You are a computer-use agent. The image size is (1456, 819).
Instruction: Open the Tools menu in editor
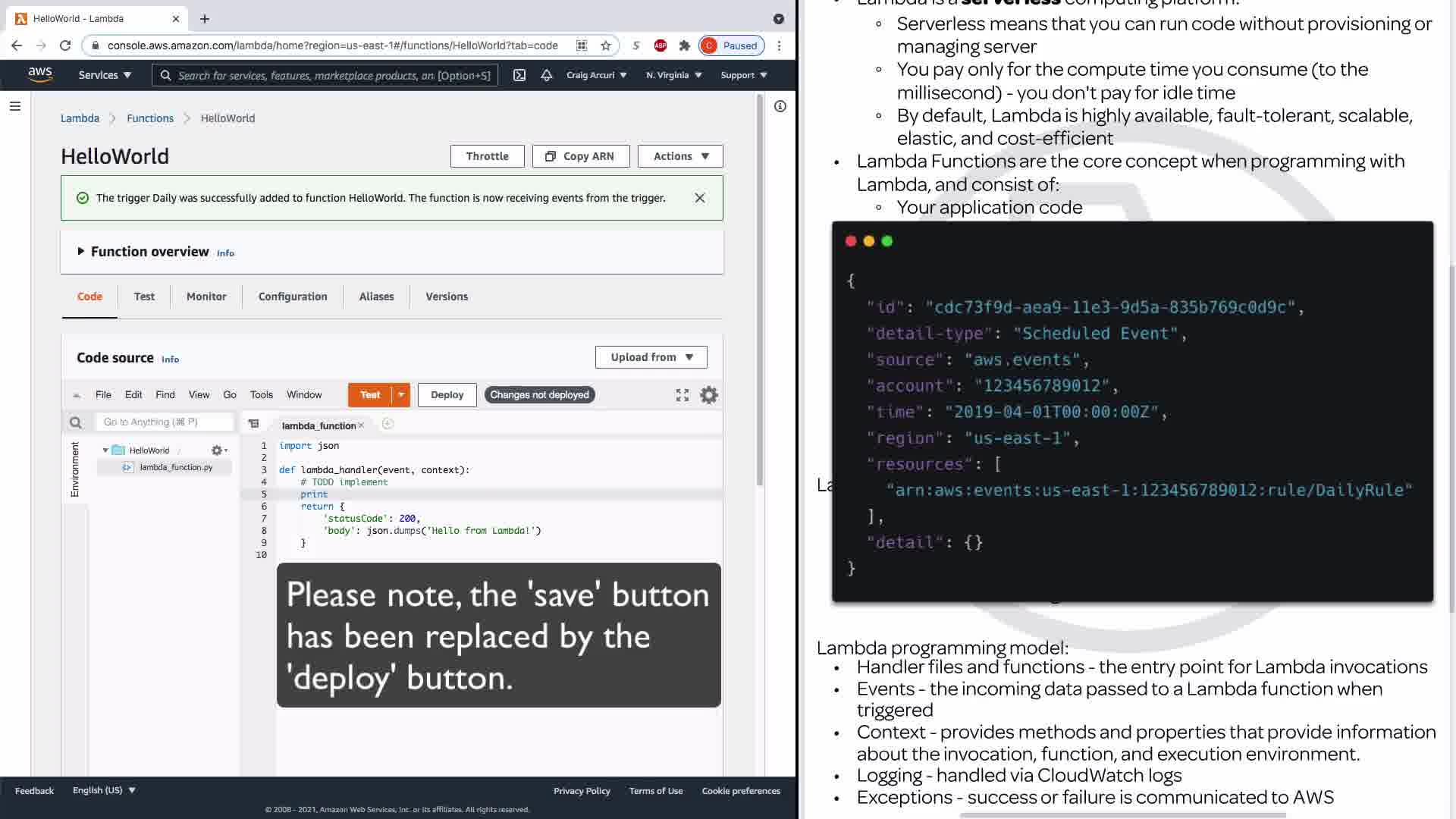click(x=261, y=395)
